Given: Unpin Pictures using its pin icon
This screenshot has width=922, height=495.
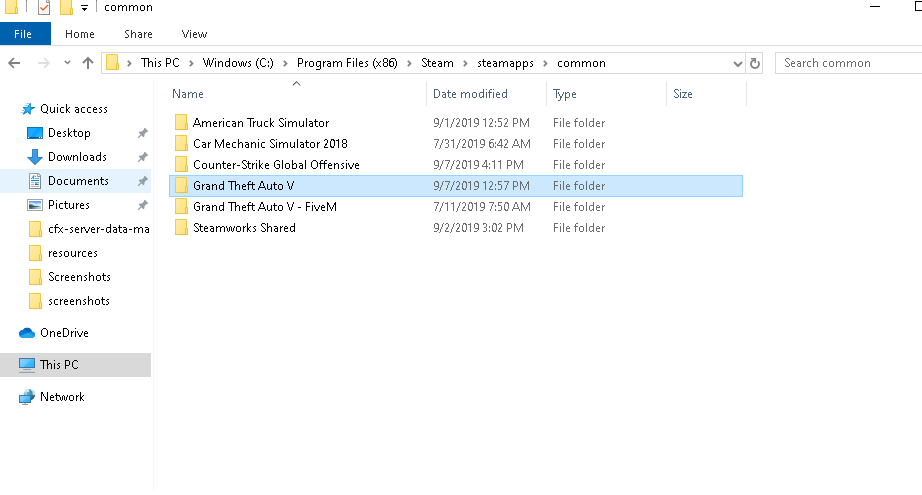Looking at the screenshot, I should click(142, 205).
